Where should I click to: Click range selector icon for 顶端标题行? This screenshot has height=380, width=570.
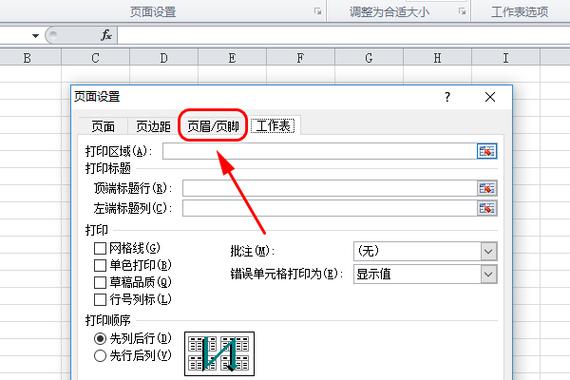point(487,188)
